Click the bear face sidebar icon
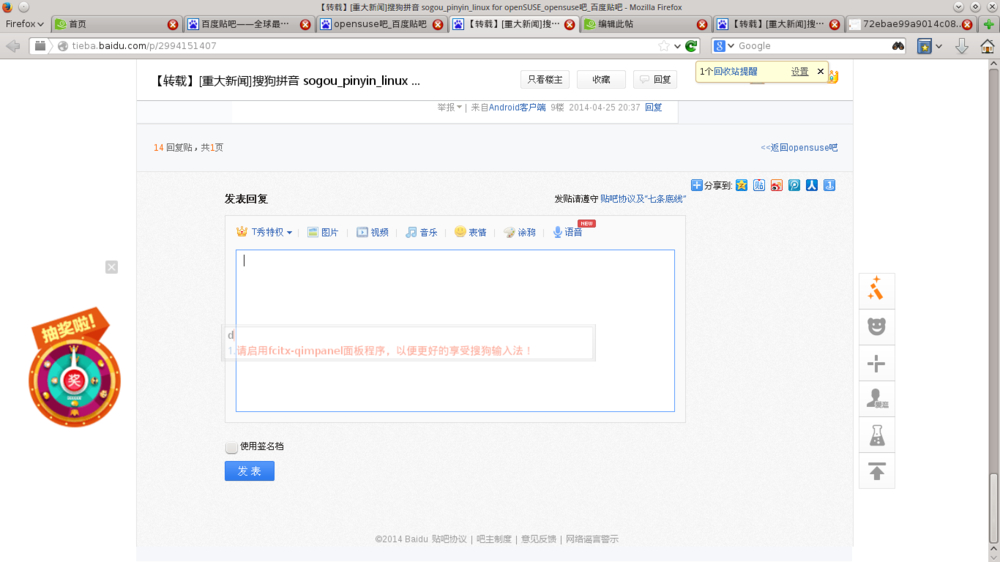The height and width of the screenshot is (562, 1000). point(876,326)
